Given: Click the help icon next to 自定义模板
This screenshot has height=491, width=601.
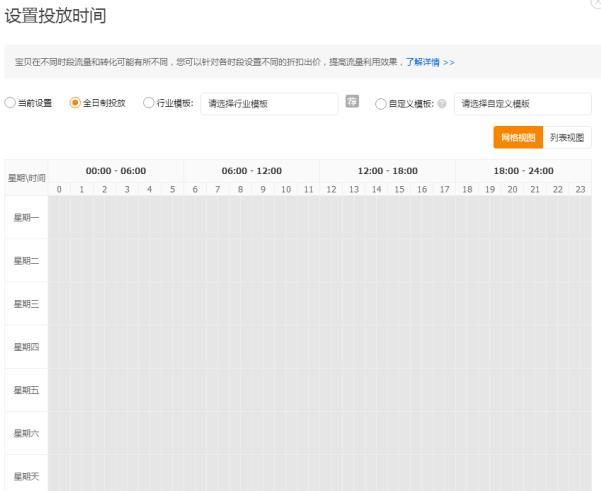Looking at the screenshot, I should tap(442, 104).
